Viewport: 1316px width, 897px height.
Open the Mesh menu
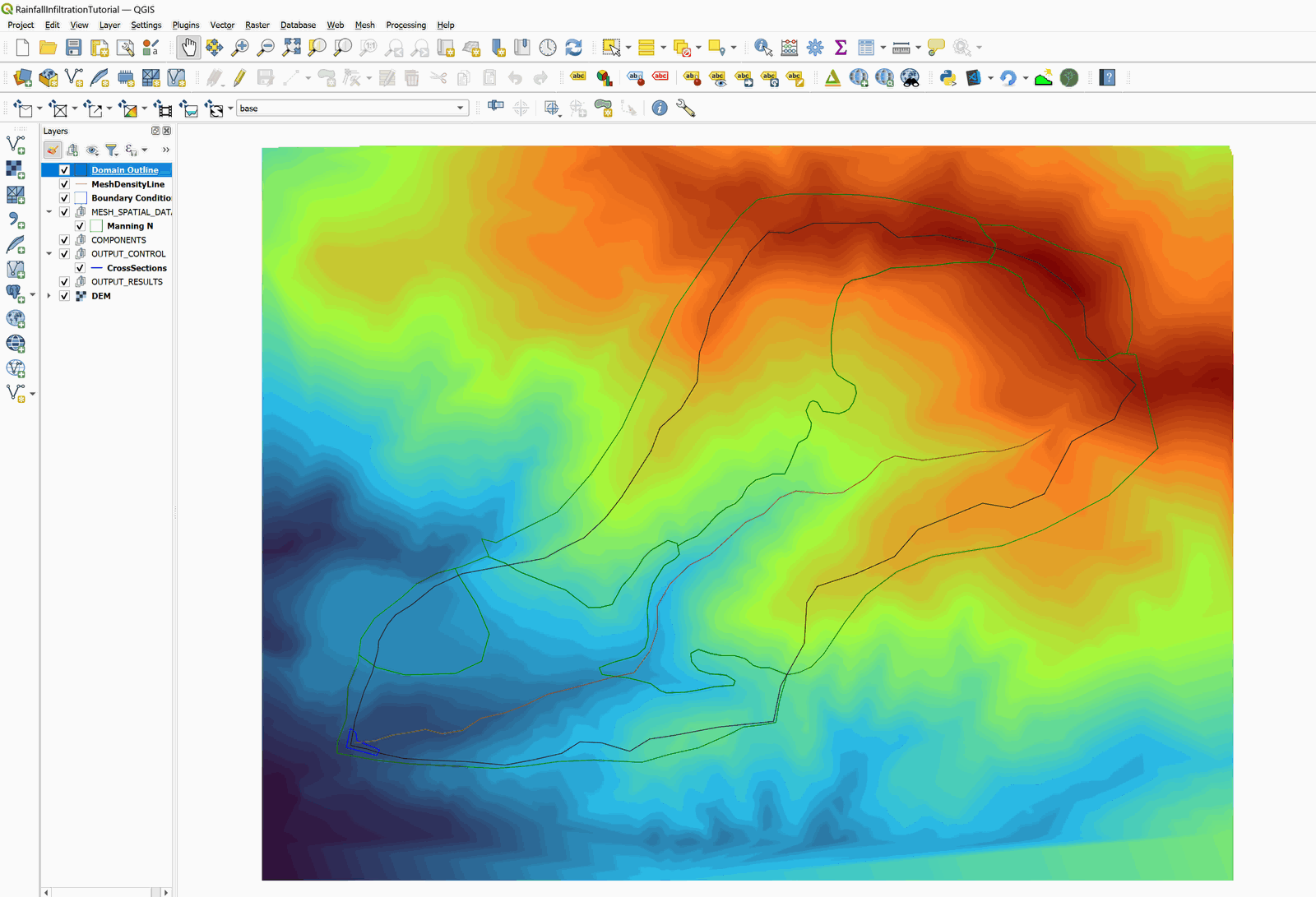pyautogui.click(x=364, y=25)
